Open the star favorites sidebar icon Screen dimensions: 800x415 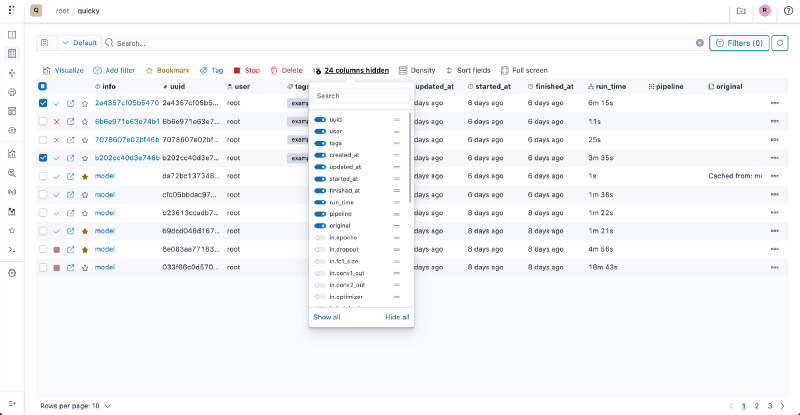12,230
